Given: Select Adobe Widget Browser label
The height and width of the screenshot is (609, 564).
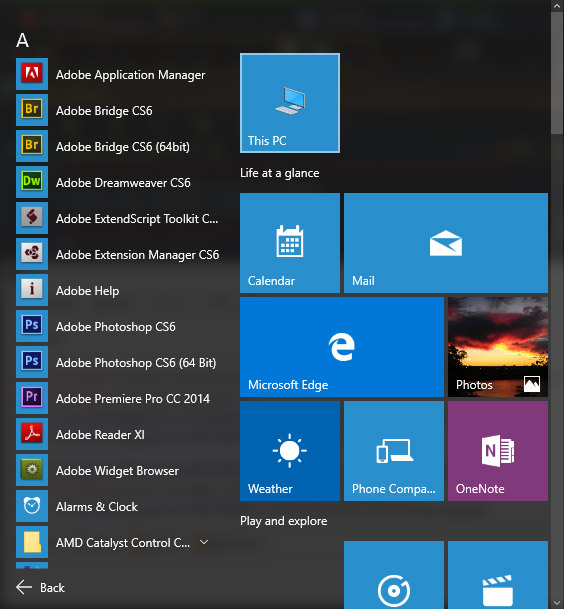Looking at the screenshot, I should [117, 471].
